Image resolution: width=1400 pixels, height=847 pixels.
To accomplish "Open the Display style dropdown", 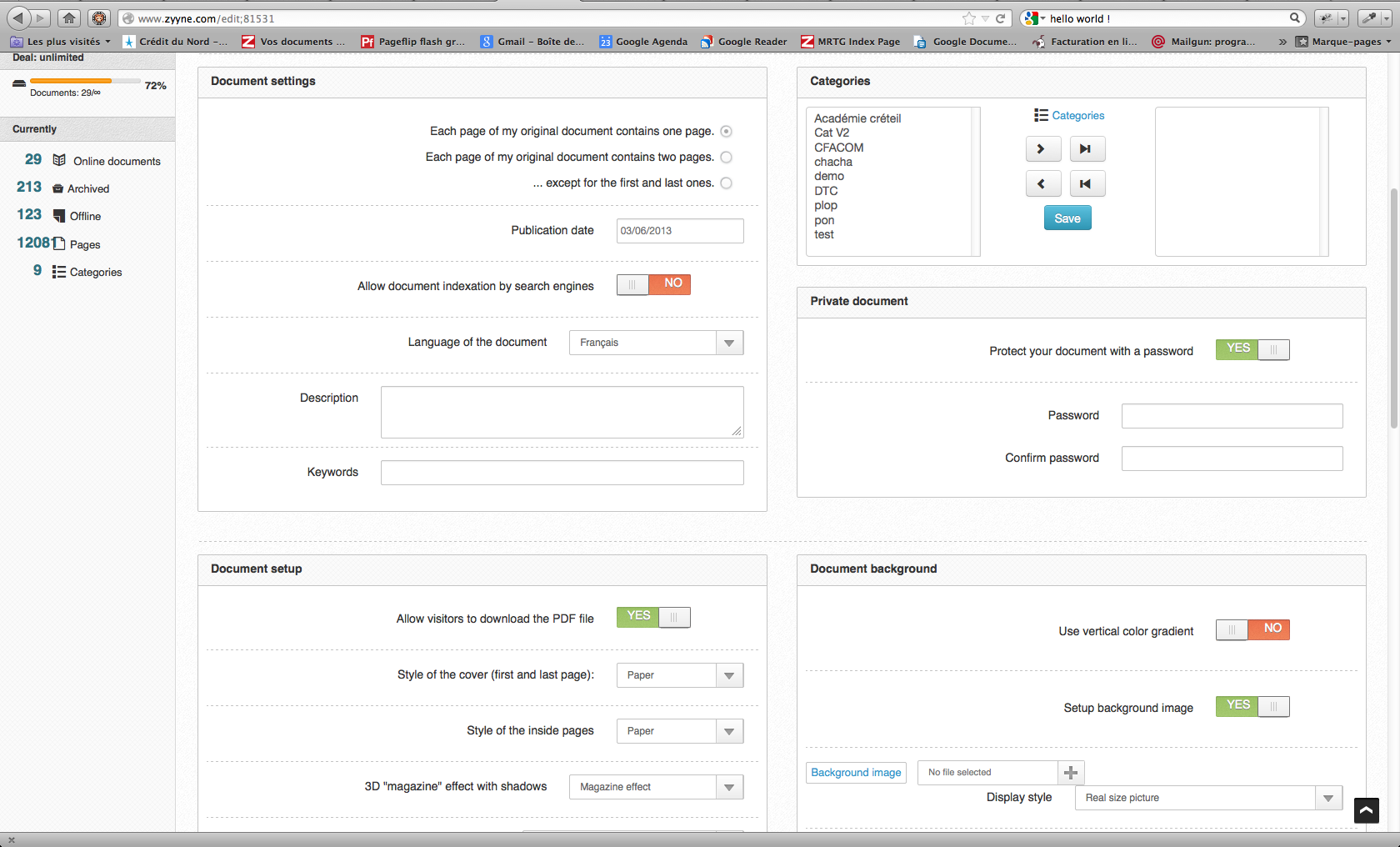I will [x=1209, y=798].
